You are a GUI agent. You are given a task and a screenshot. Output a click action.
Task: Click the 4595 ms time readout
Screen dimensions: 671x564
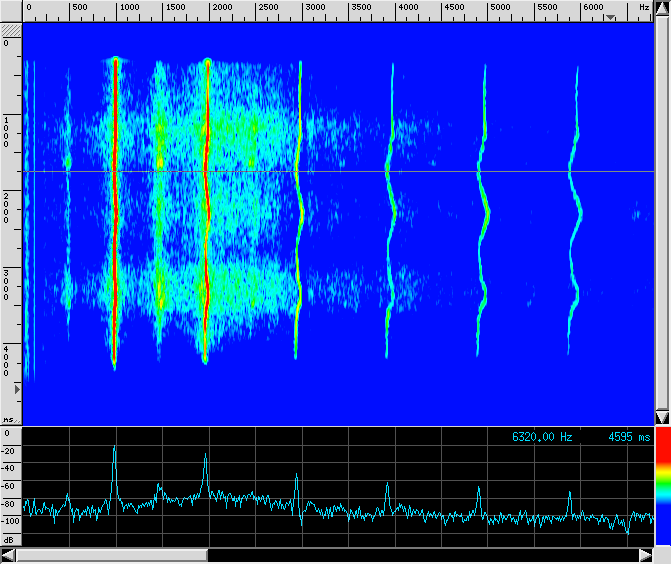628,437
